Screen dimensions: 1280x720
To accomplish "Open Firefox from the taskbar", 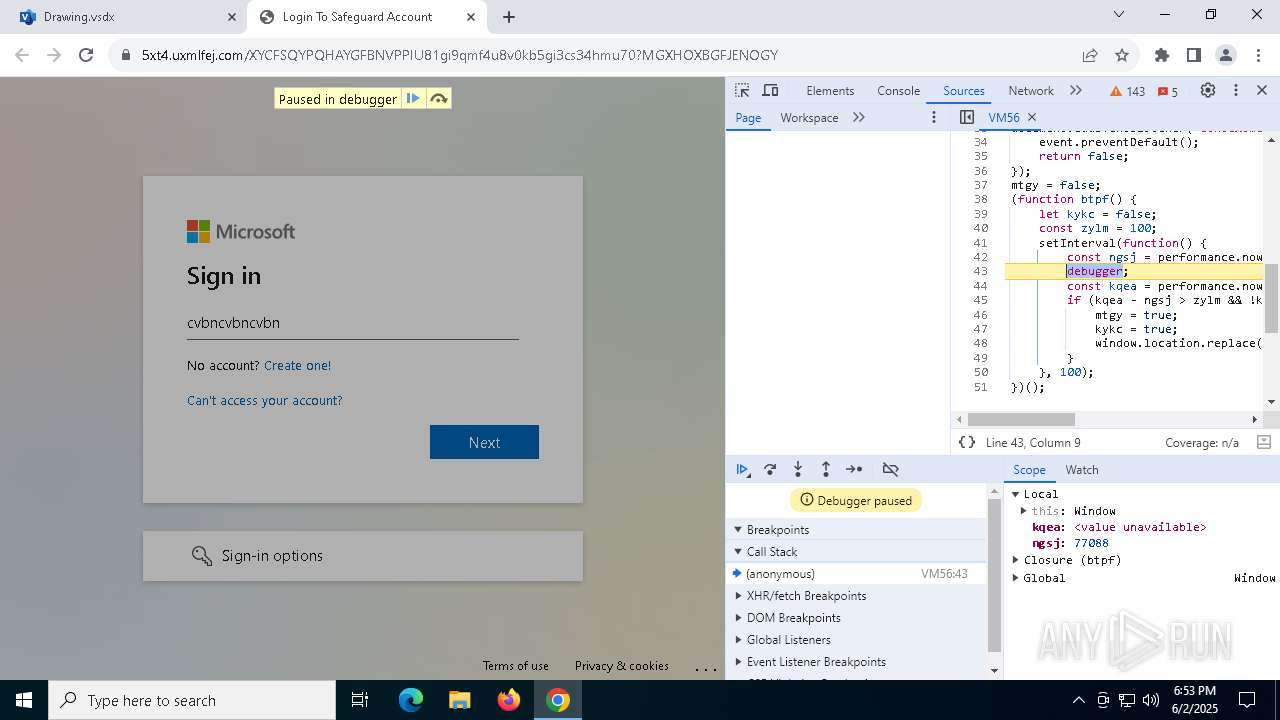I will click(509, 700).
